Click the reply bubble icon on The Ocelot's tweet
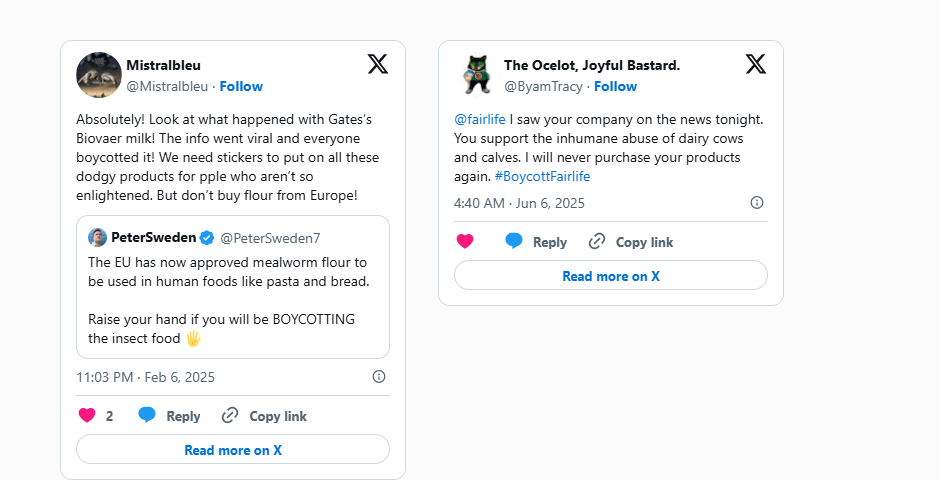940x480 pixels. [514, 242]
